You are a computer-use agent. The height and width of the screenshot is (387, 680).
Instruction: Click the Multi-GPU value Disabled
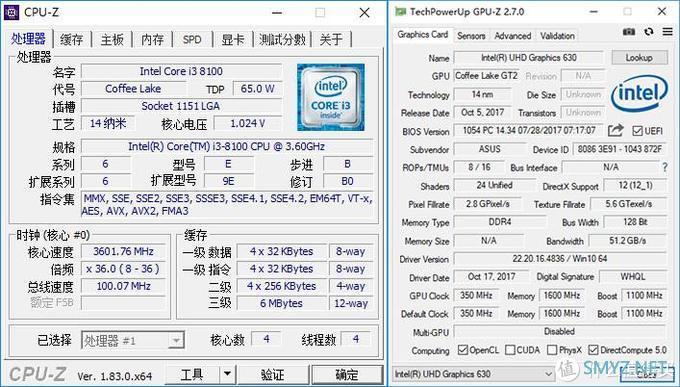[x=560, y=331]
